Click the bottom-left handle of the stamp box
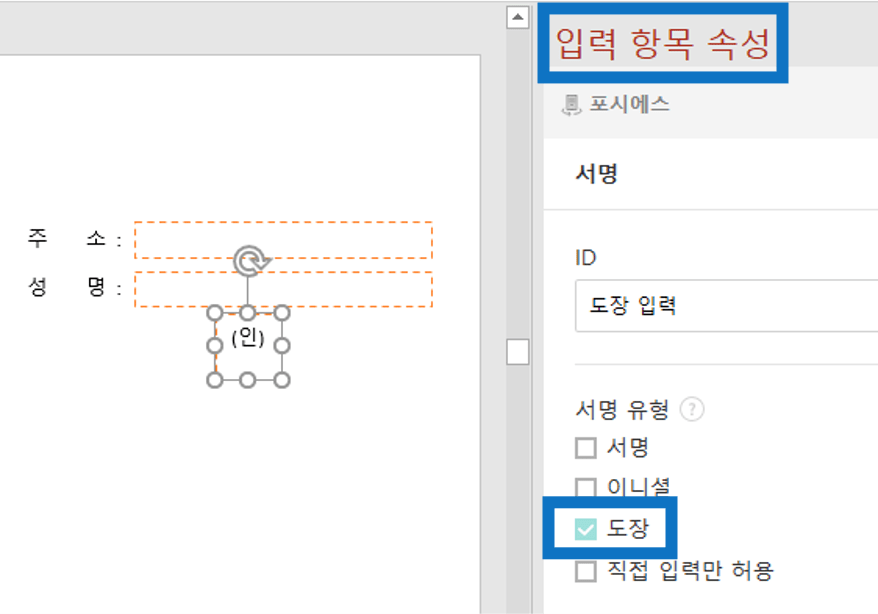 point(215,381)
